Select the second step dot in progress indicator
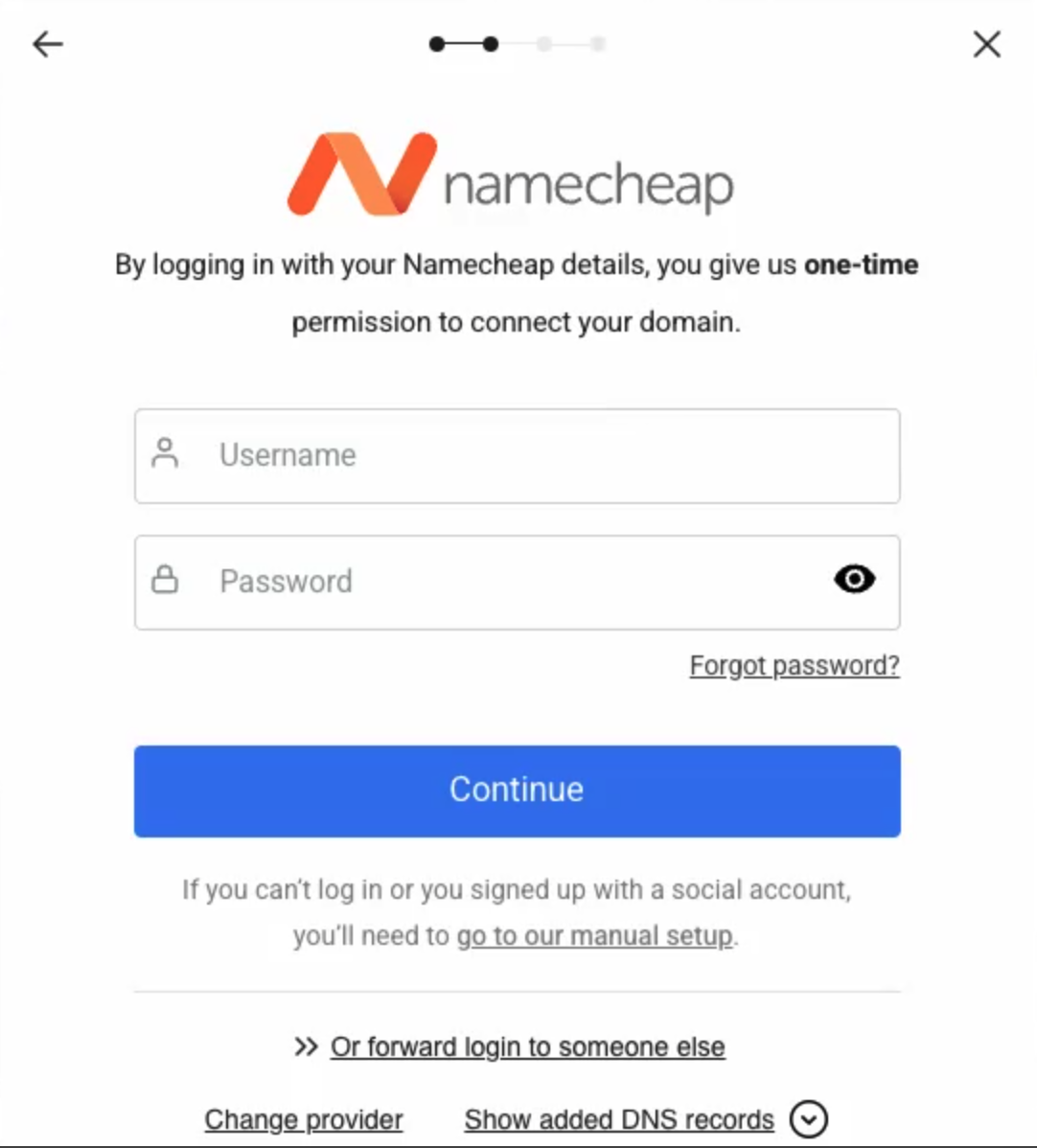 (x=491, y=45)
